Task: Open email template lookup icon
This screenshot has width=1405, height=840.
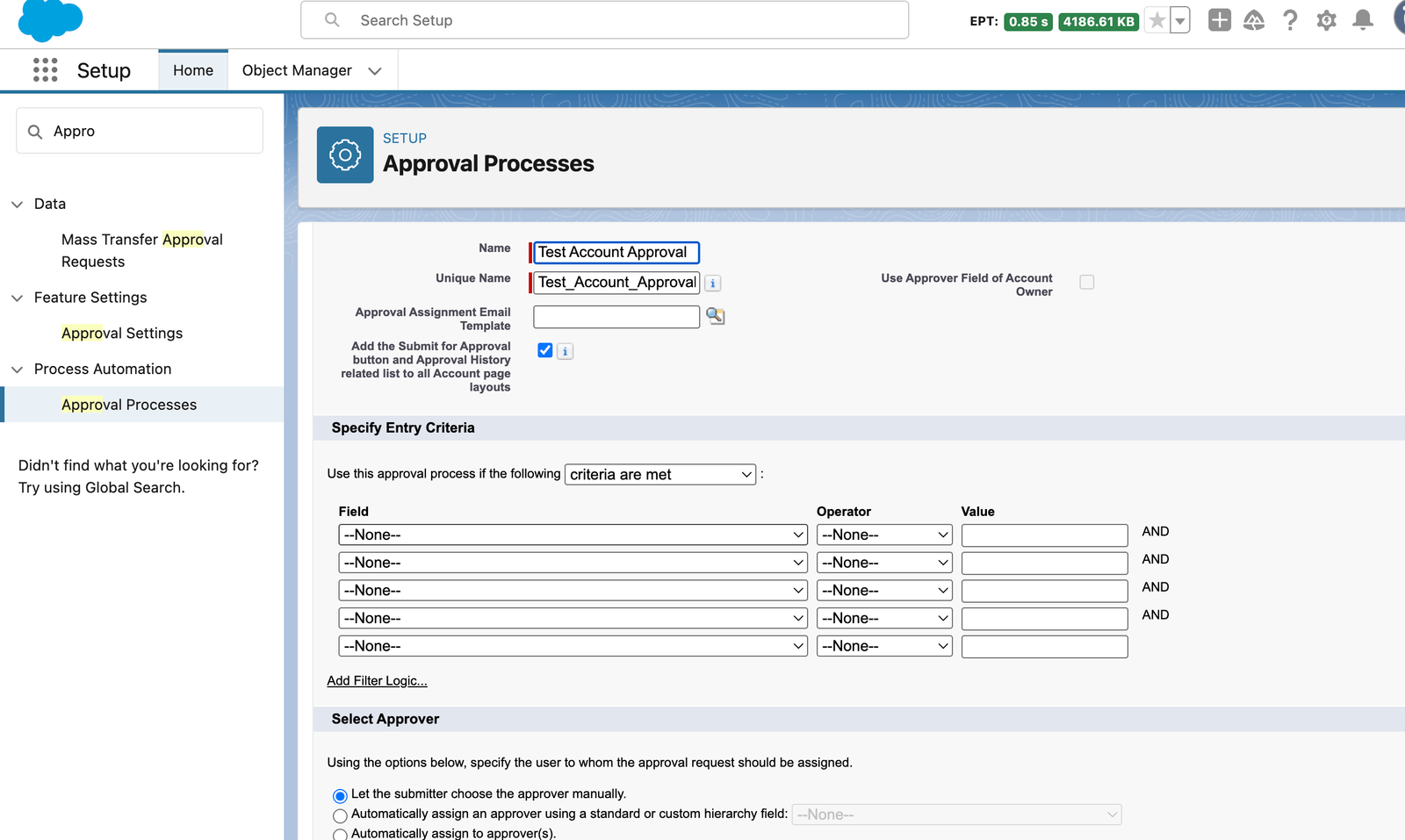Action: coord(716,316)
